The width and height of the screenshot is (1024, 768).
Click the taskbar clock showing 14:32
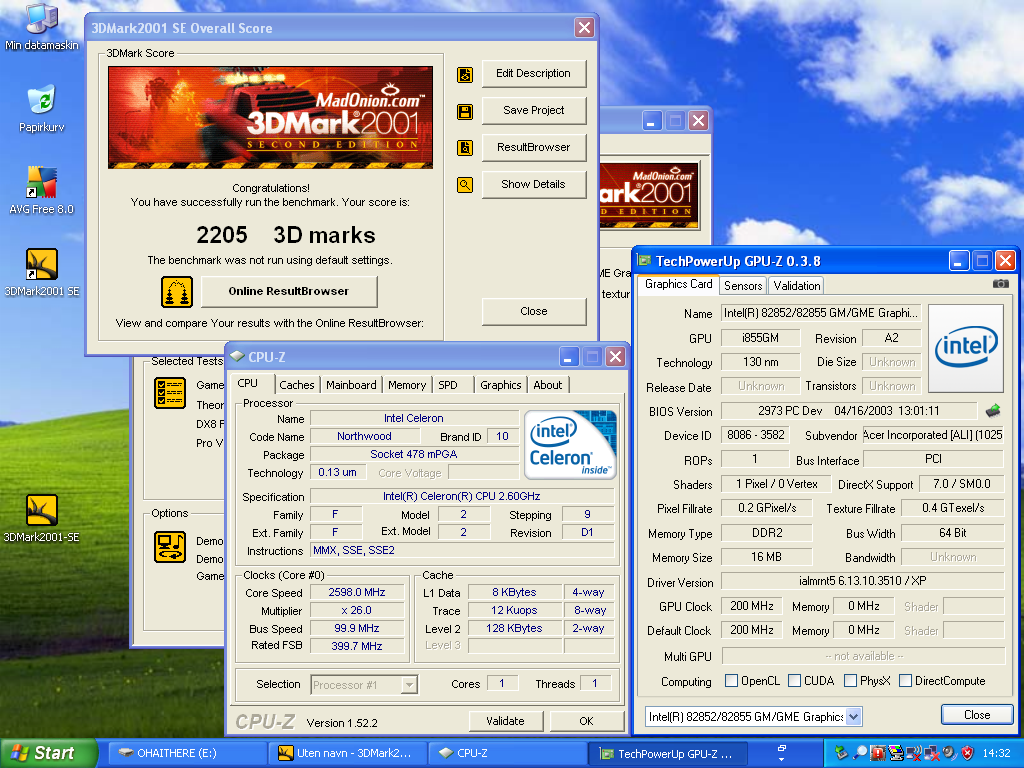[996, 753]
